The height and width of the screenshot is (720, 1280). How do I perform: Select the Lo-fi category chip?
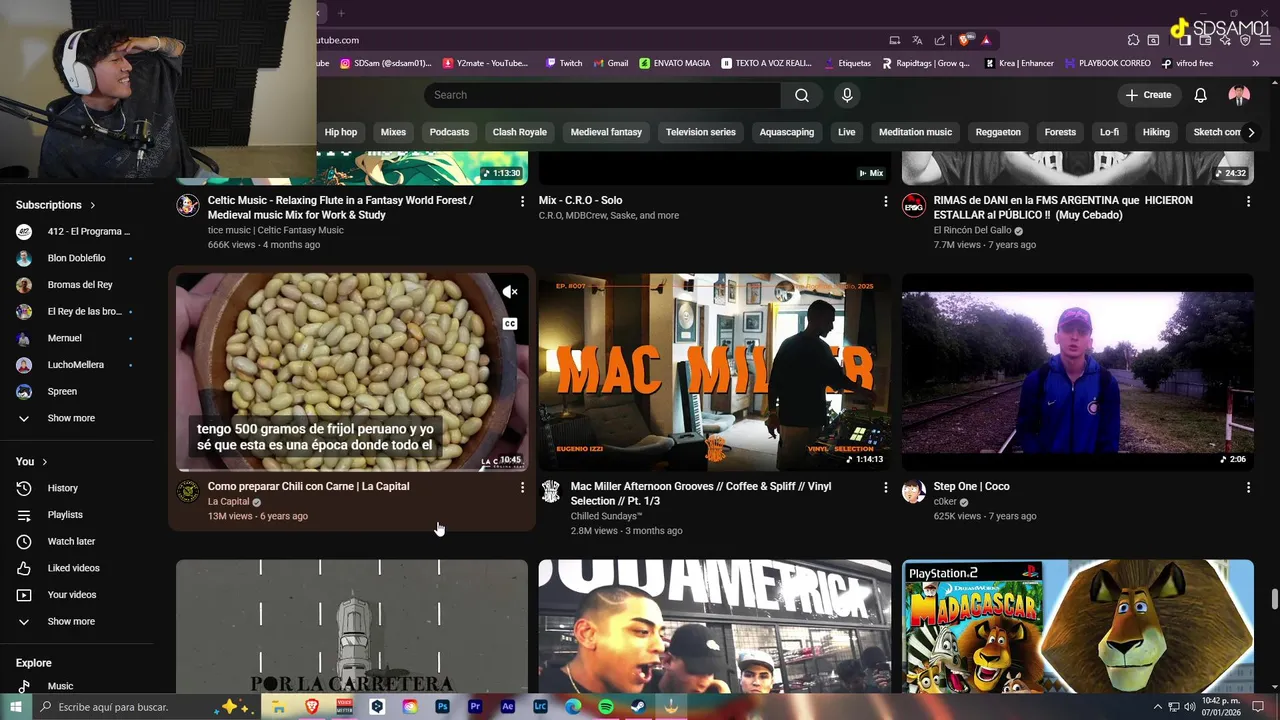tap(1110, 132)
